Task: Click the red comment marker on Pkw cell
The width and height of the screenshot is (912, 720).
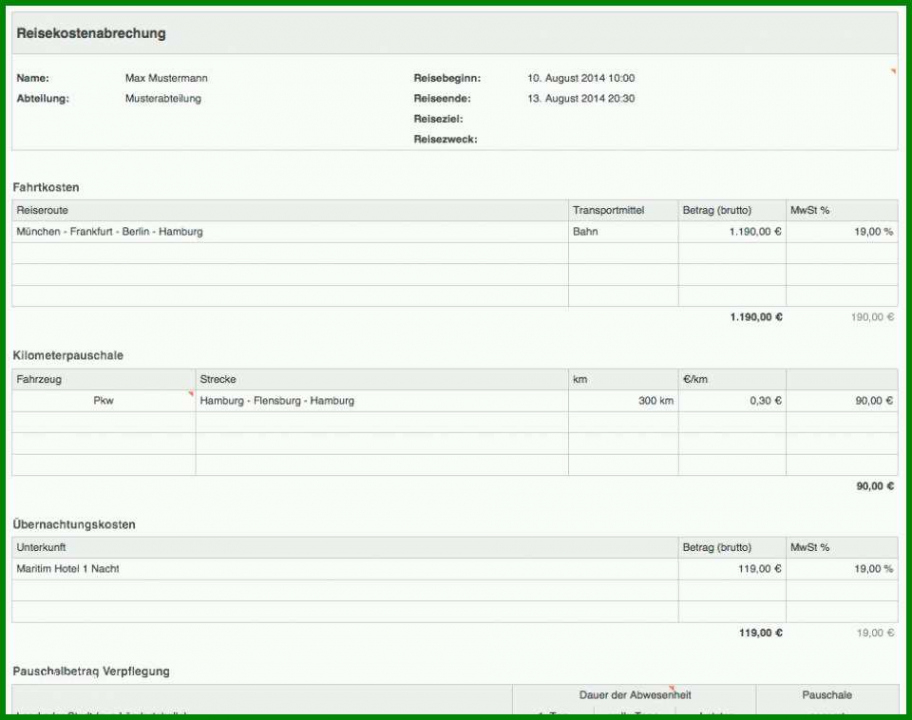Action: pos(191,394)
